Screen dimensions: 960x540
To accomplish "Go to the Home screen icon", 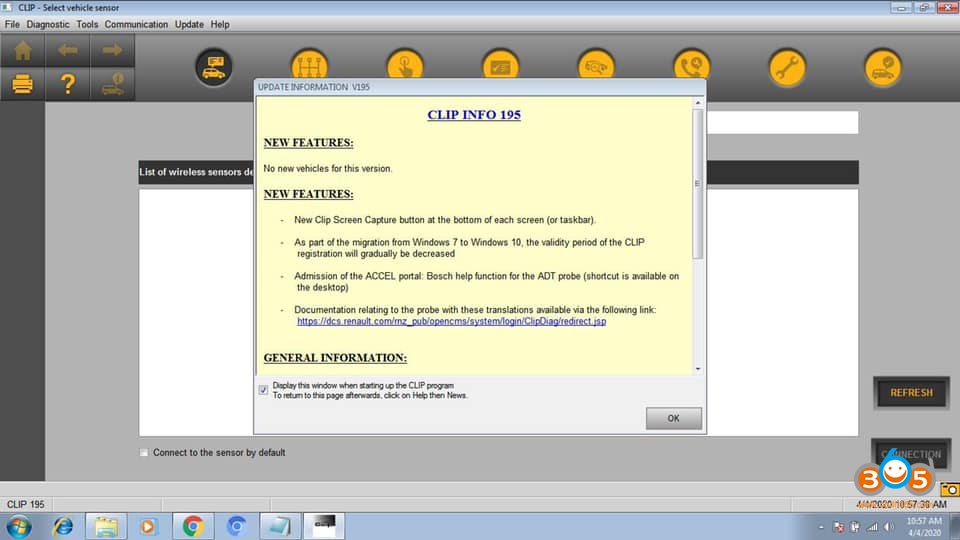I will [x=23, y=50].
